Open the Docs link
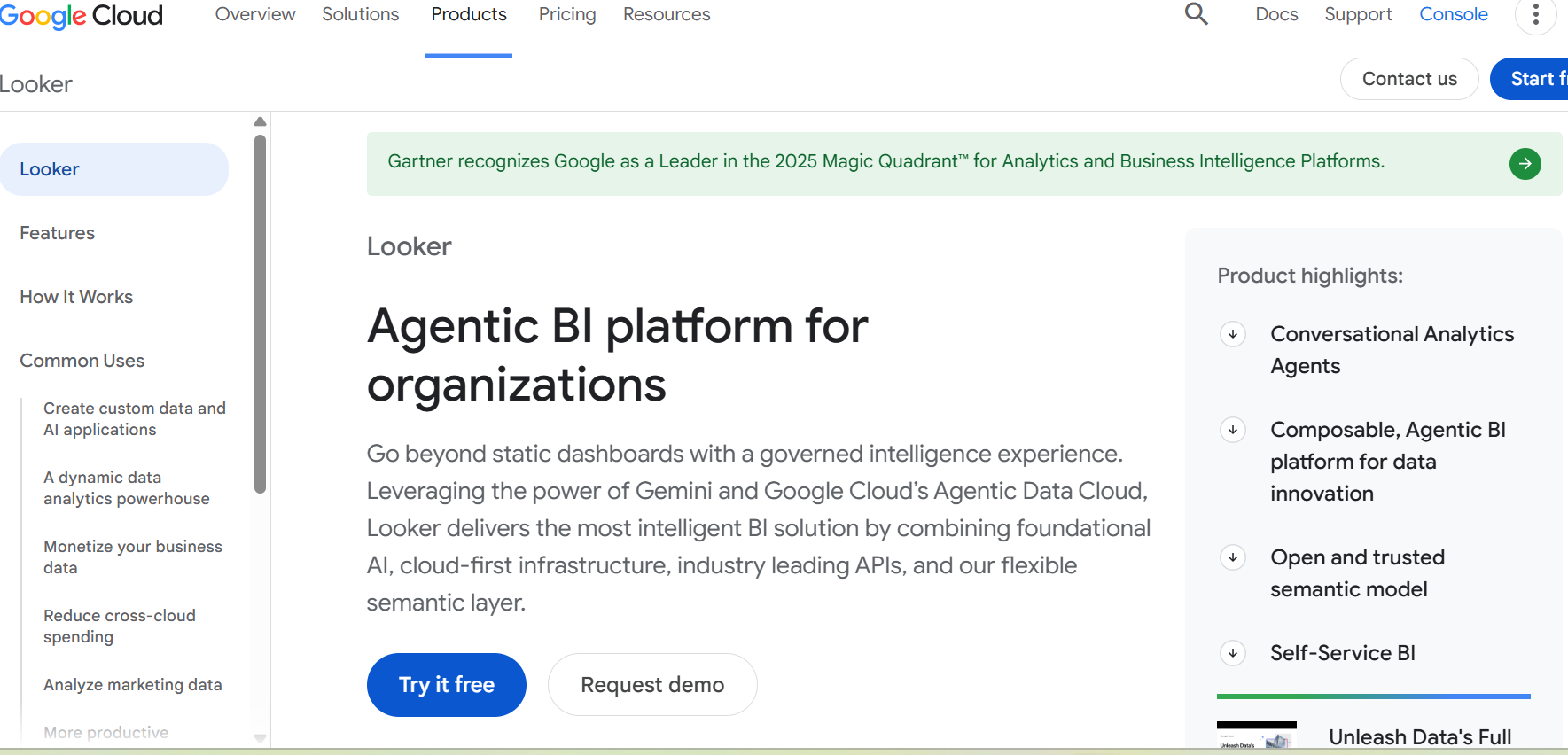1568x755 pixels. click(x=1276, y=14)
